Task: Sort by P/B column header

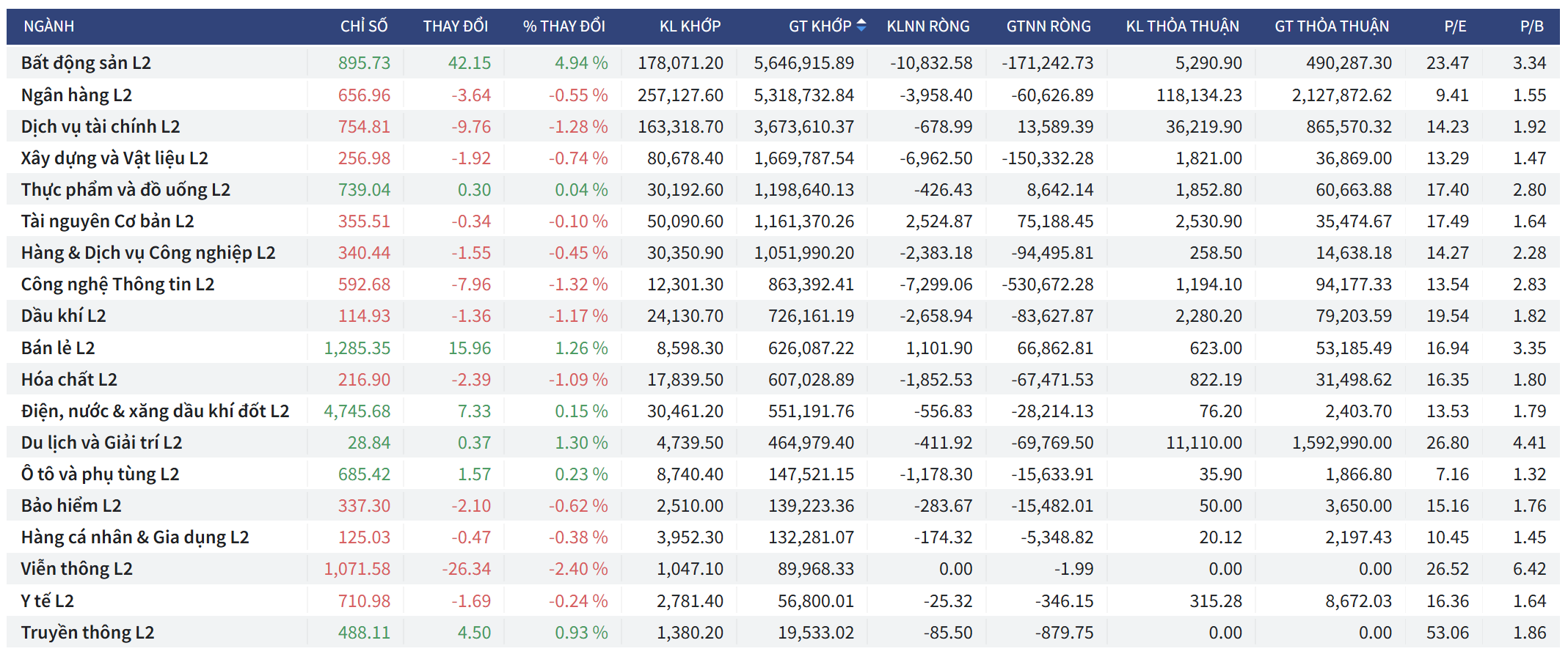Action: pos(1531,26)
